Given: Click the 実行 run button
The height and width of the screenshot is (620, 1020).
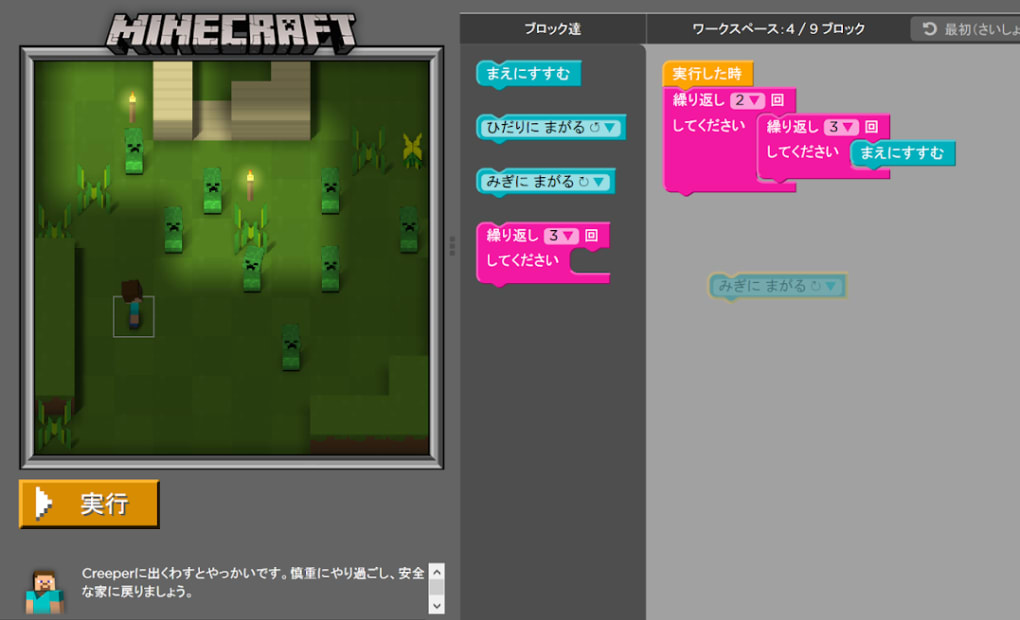Looking at the screenshot, I should click(89, 504).
